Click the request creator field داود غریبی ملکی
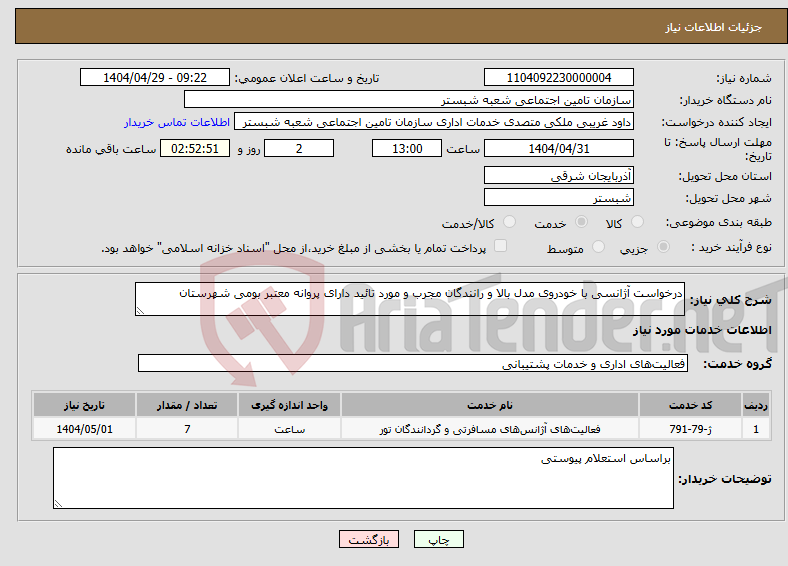The width and height of the screenshot is (788, 566). tap(434, 122)
